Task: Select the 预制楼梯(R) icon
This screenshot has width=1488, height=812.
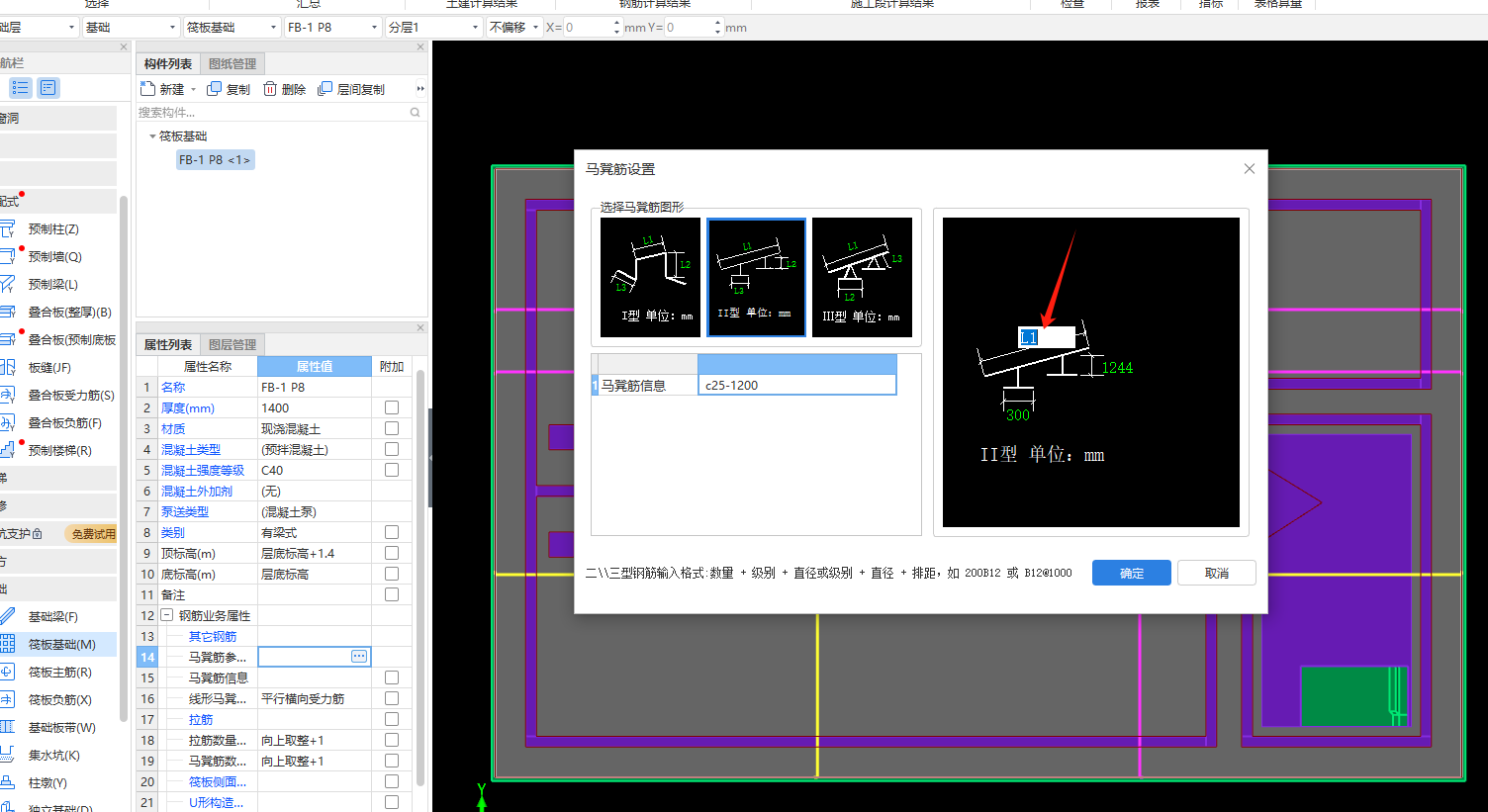Action: point(7,450)
